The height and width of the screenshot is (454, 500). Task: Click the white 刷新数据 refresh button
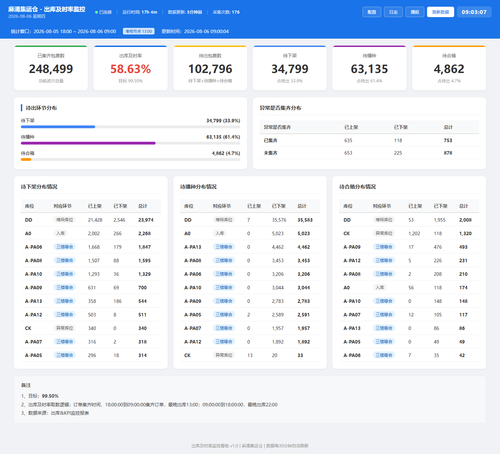tap(440, 12)
